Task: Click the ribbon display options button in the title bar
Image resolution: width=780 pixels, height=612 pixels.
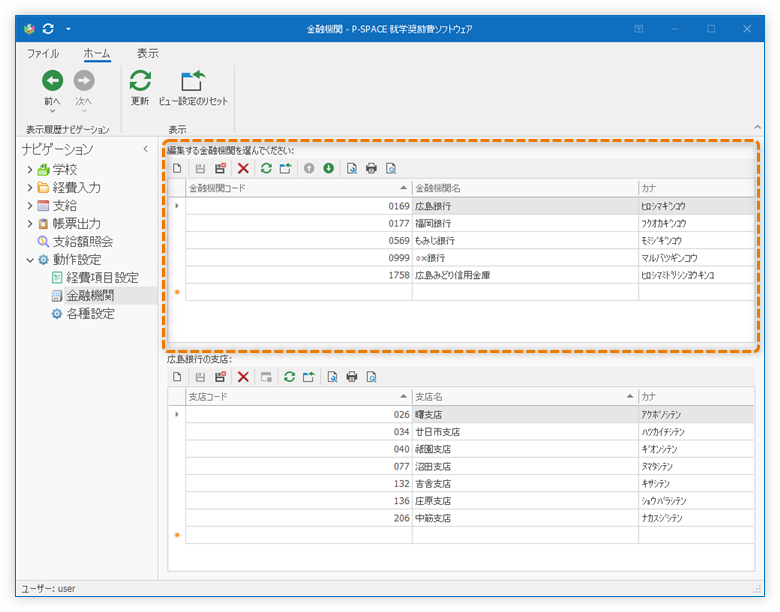Action: coord(639,29)
